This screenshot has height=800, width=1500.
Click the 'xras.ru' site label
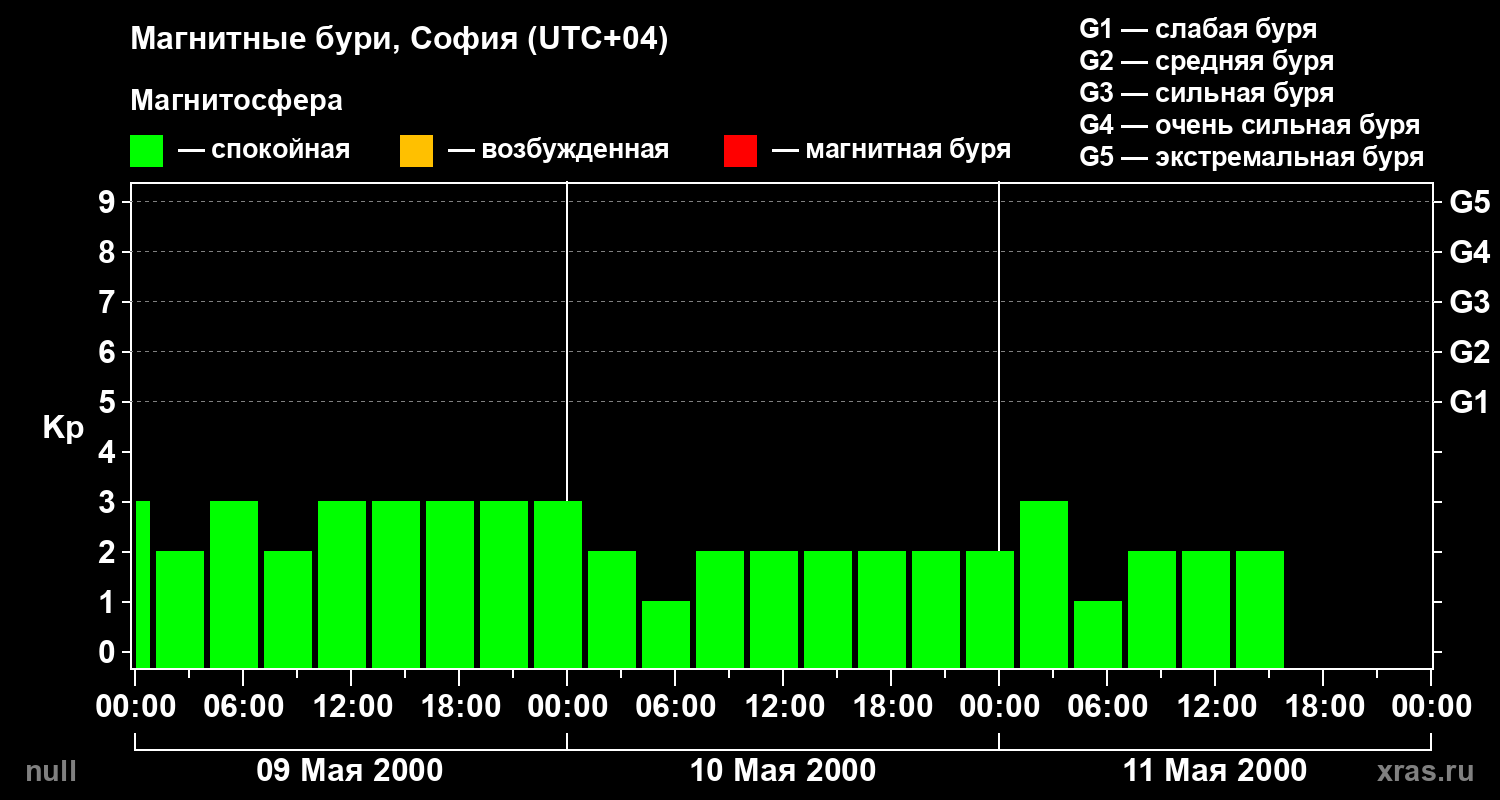click(x=1425, y=771)
